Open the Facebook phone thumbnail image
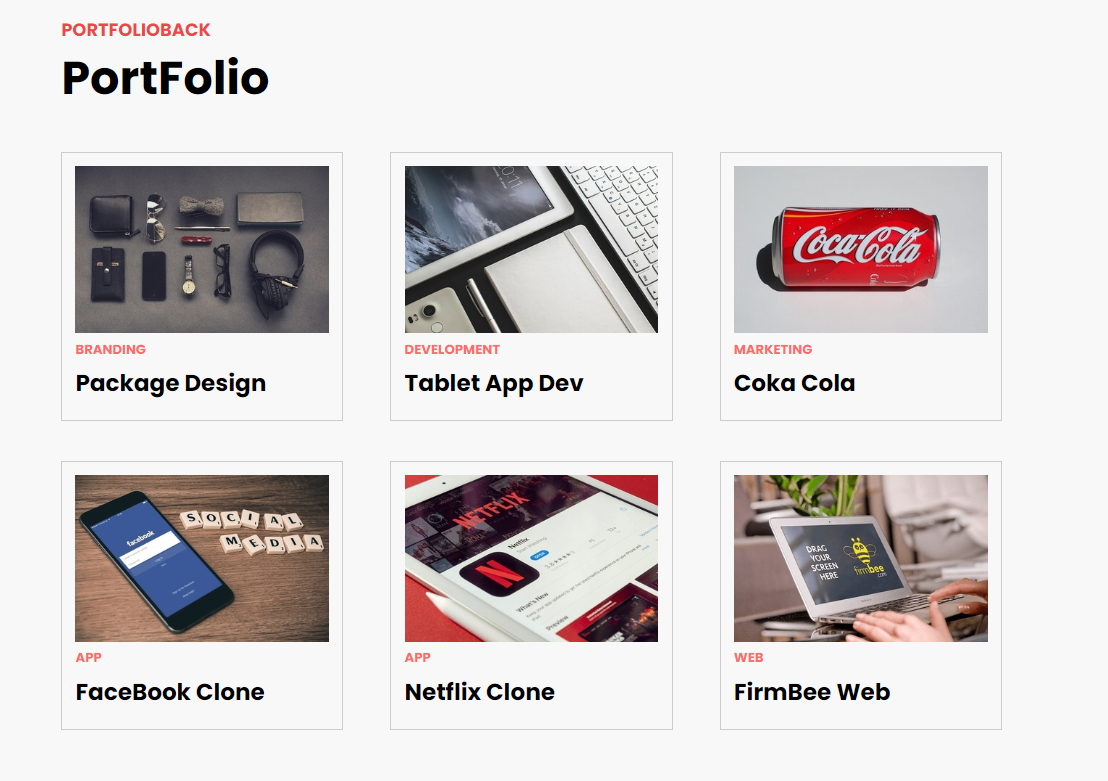 (202, 558)
